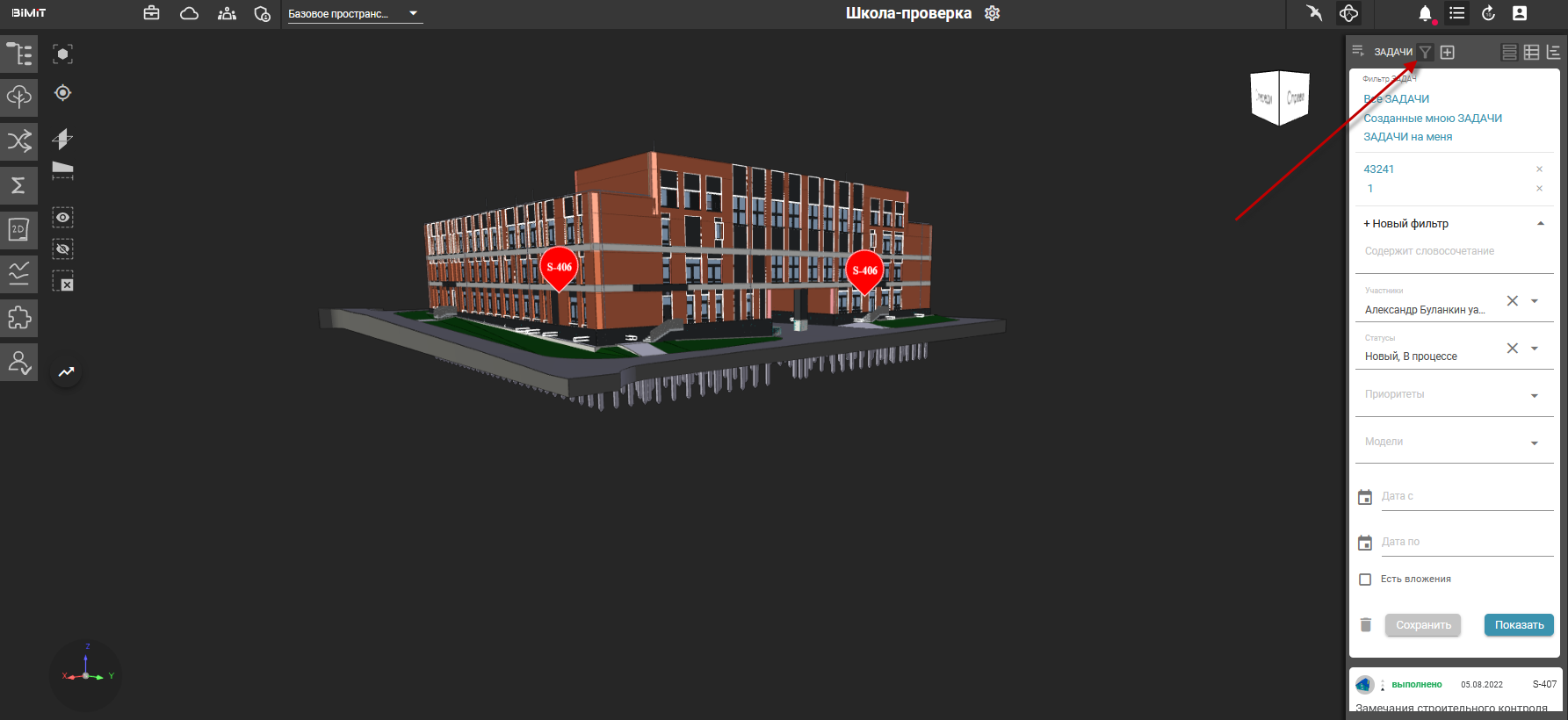Click the tasks filter funnel icon
Image resolution: width=1568 pixels, height=720 pixels.
(1426, 53)
